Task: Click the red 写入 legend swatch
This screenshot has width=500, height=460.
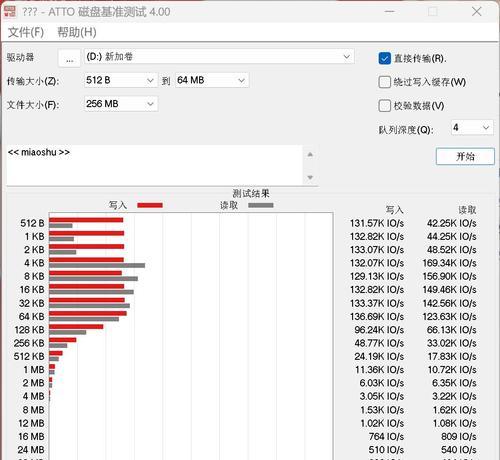Action: point(150,205)
